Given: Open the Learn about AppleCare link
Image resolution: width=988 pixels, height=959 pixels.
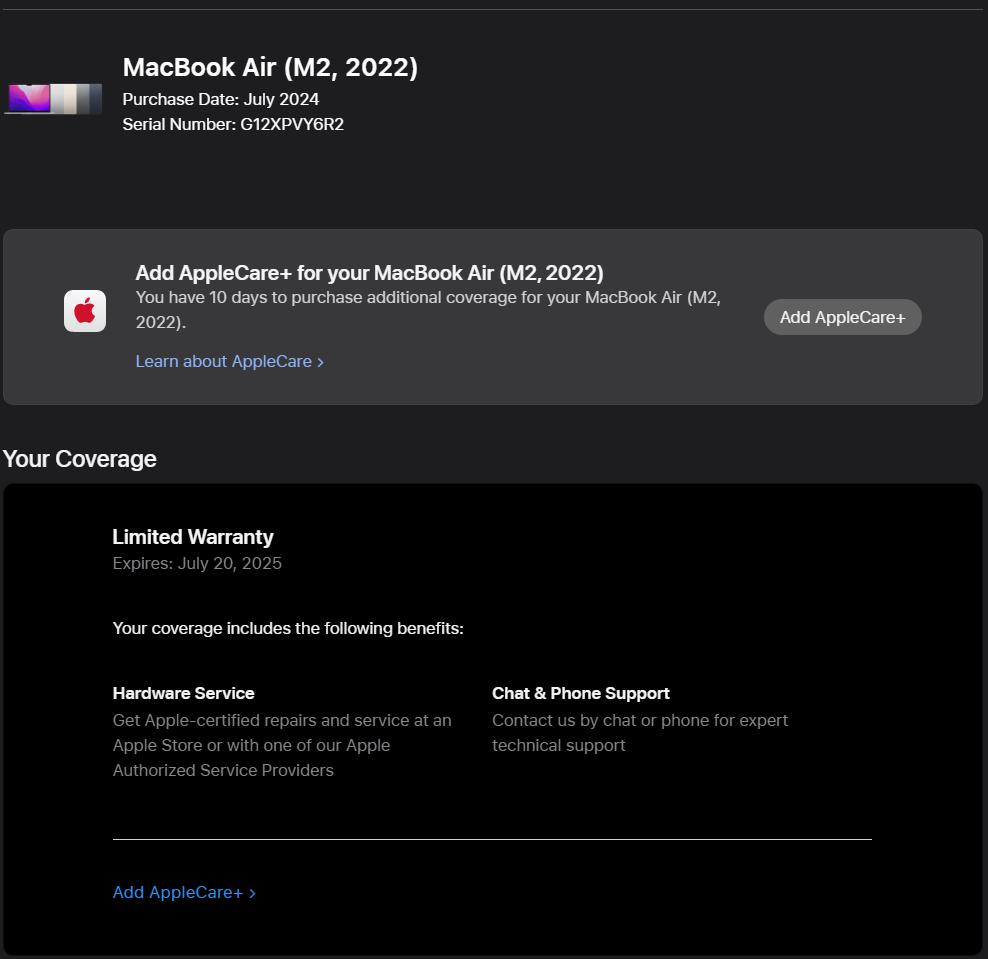Looking at the screenshot, I should pyautogui.click(x=223, y=361).
